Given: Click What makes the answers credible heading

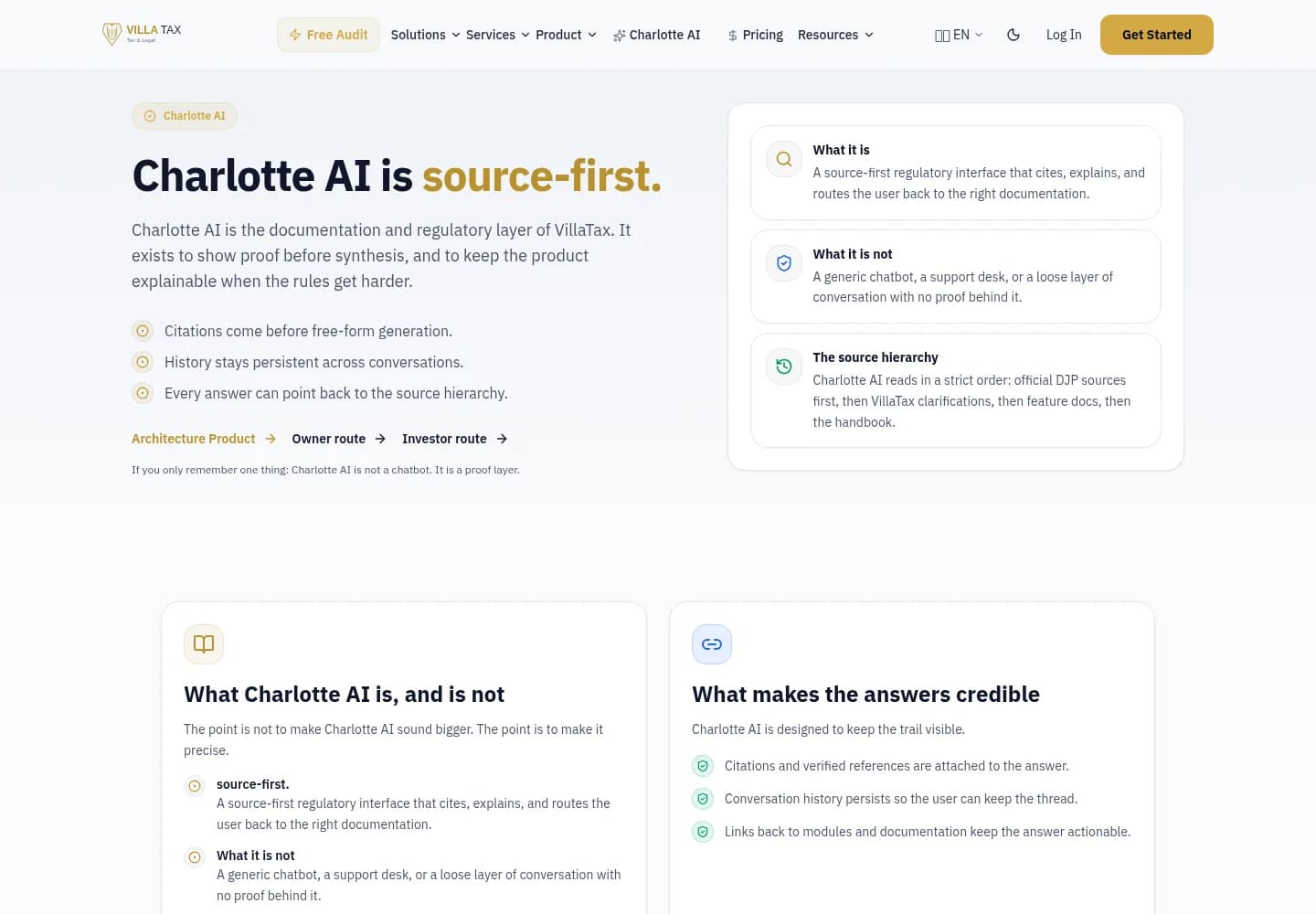Looking at the screenshot, I should click(866, 695).
